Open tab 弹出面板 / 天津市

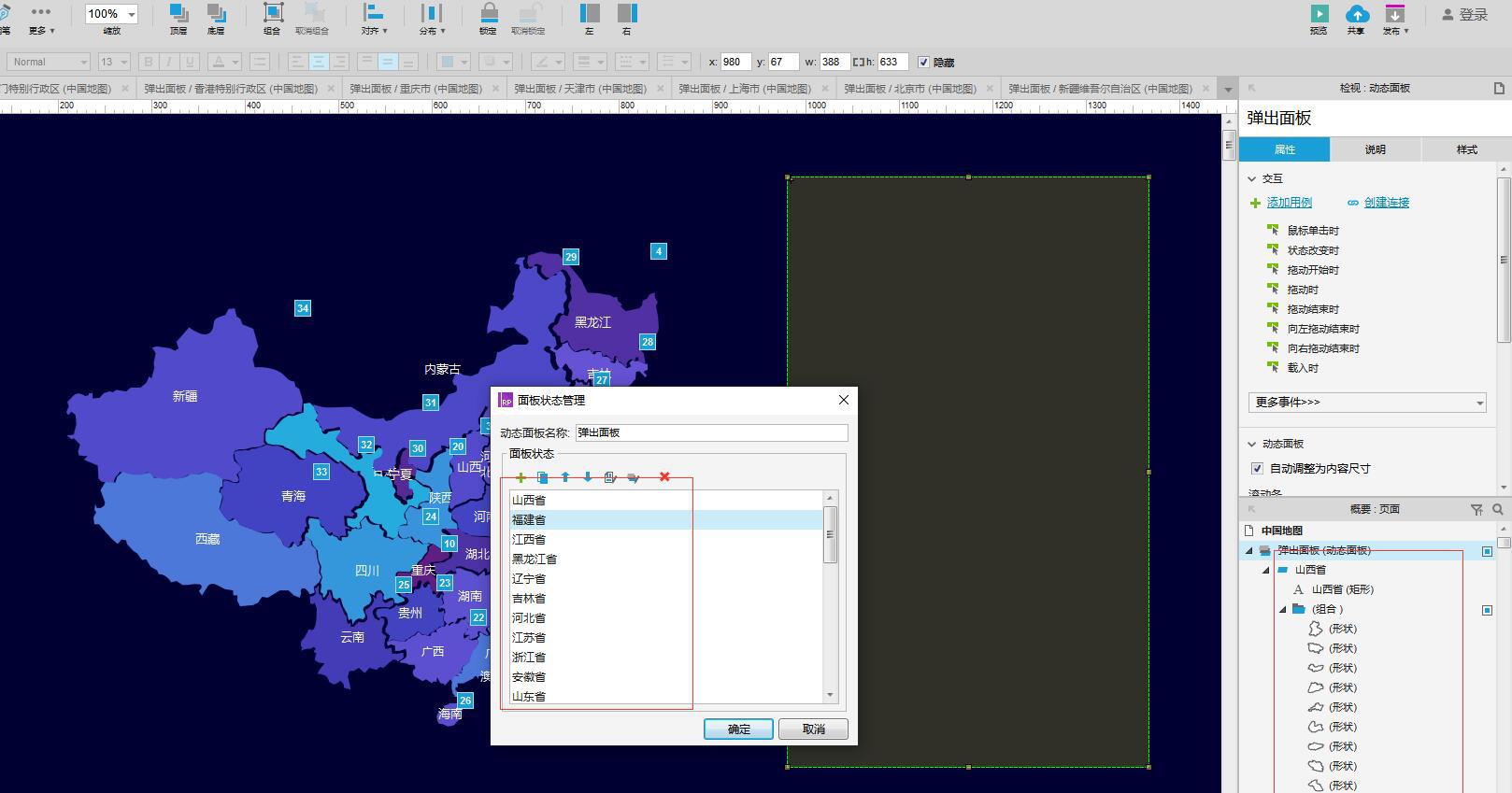pos(579,89)
